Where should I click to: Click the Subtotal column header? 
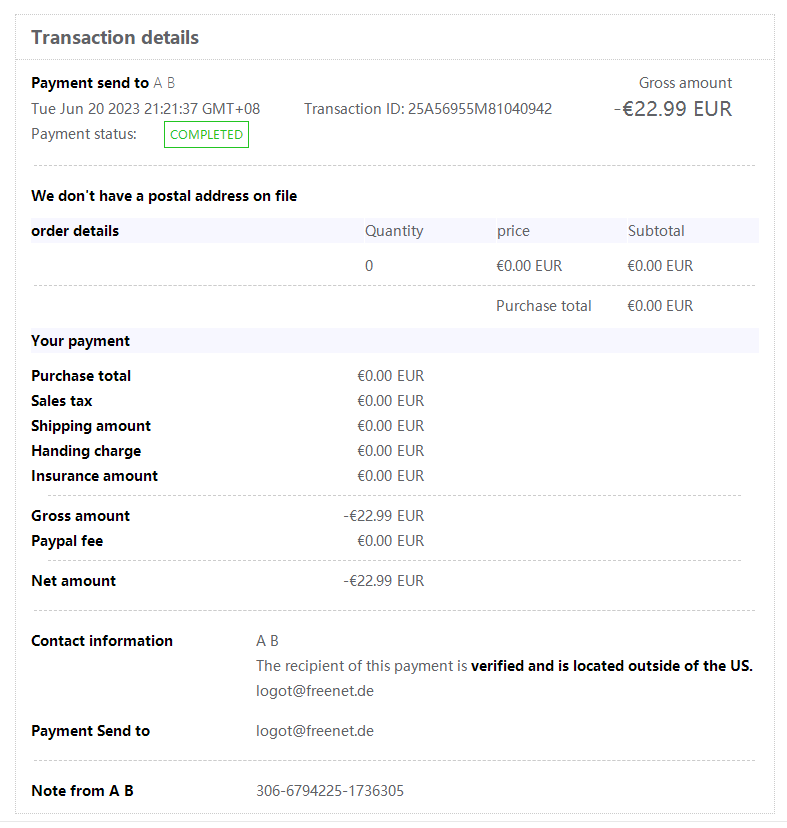click(656, 231)
